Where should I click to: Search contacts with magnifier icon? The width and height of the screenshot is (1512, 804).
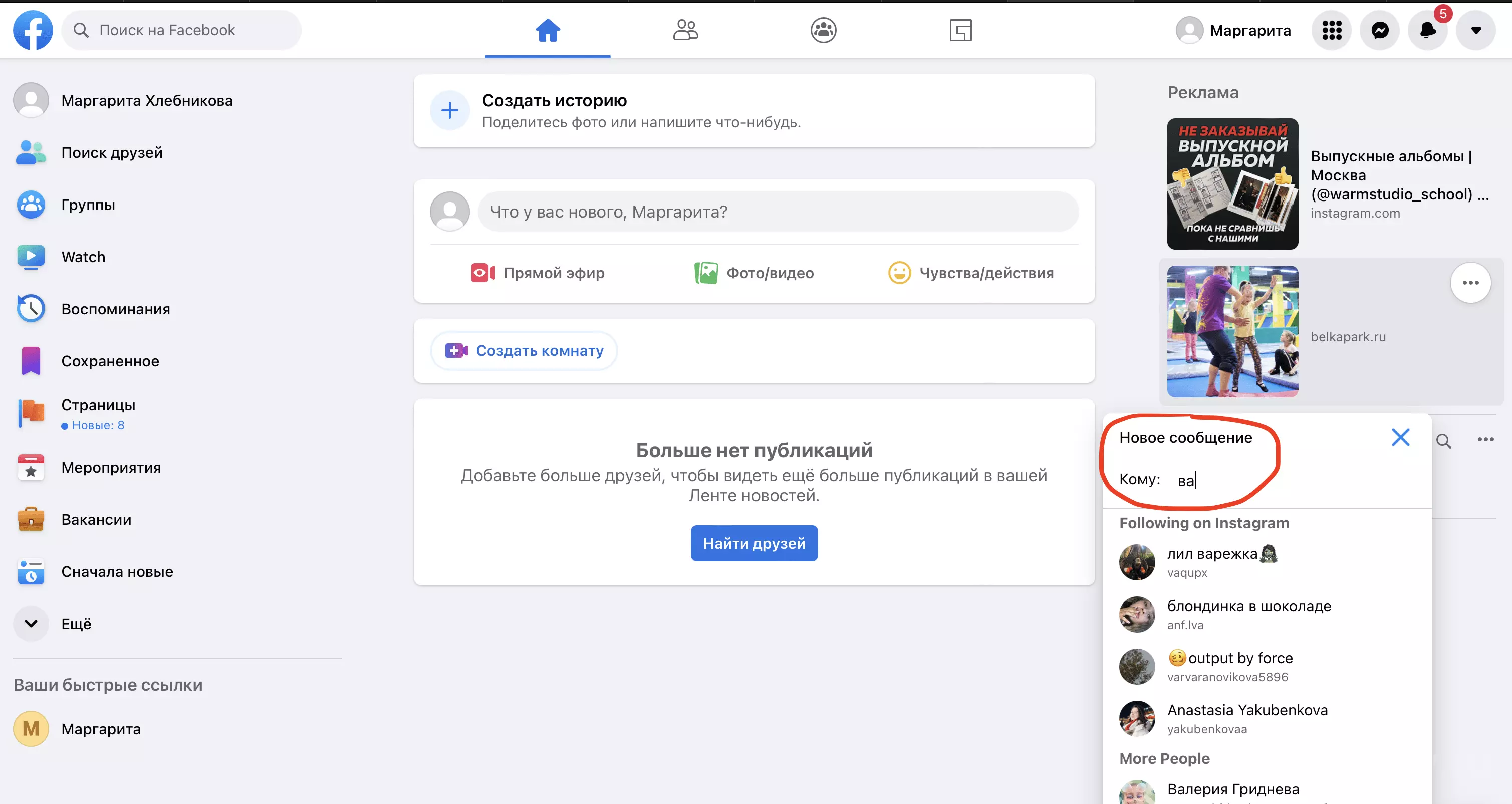(x=1443, y=441)
